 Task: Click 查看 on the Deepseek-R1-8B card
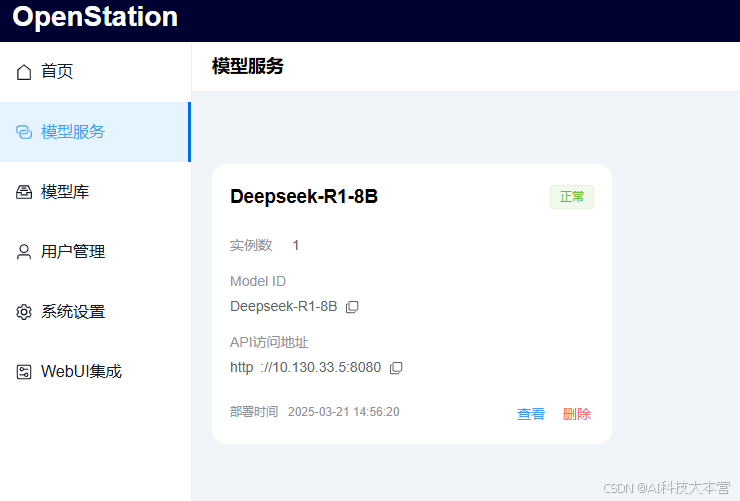tap(531, 414)
